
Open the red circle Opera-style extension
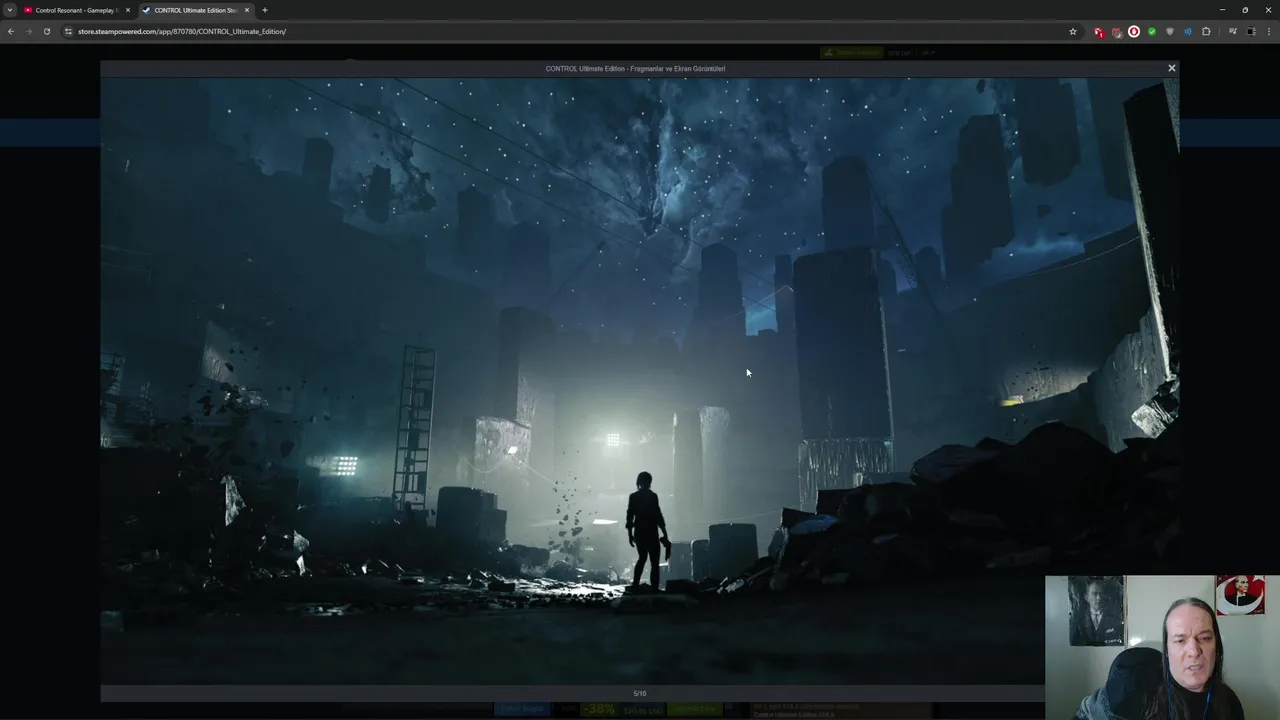tap(1134, 32)
